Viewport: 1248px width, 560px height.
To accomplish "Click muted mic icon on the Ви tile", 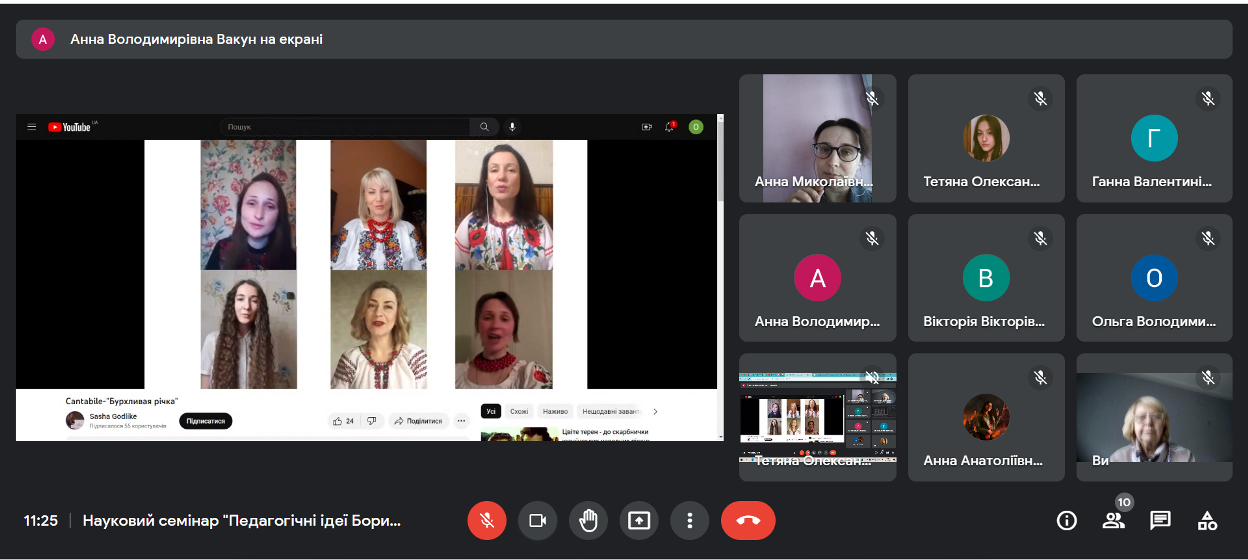I will [x=1208, y=379].
